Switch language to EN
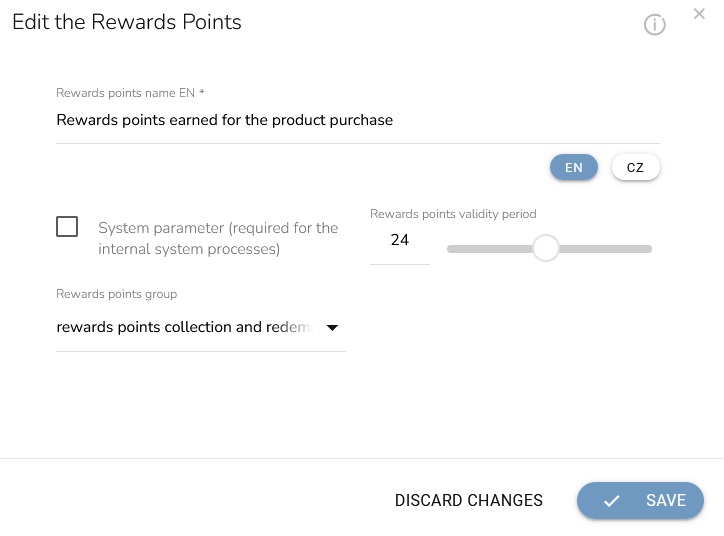The image size is (724, 536). click(573, 167)
